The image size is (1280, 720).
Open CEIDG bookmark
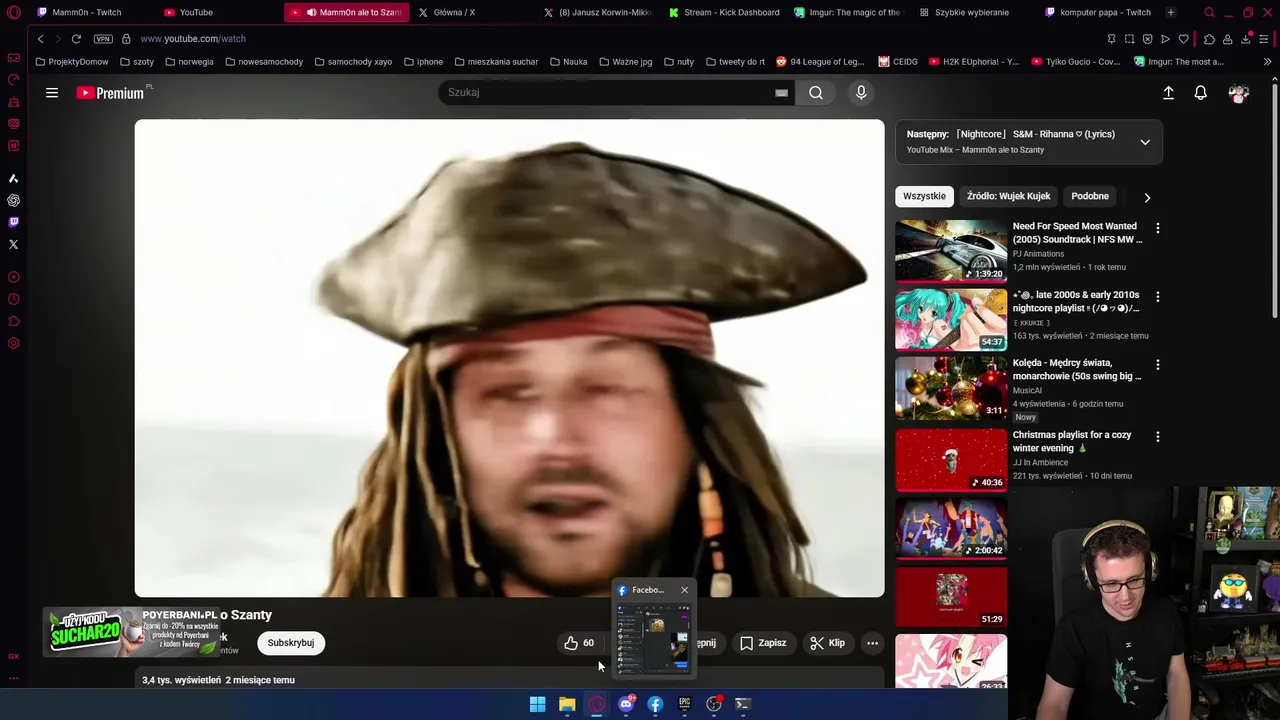(x=898, y=62)
